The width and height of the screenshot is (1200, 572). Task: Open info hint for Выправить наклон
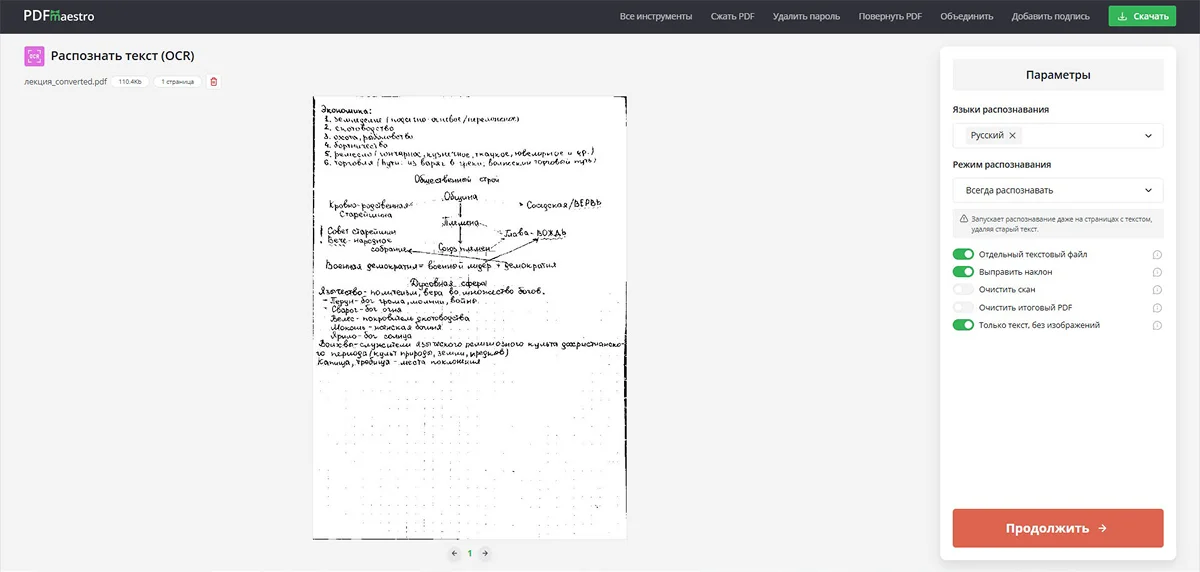(x=1156, y=272)
